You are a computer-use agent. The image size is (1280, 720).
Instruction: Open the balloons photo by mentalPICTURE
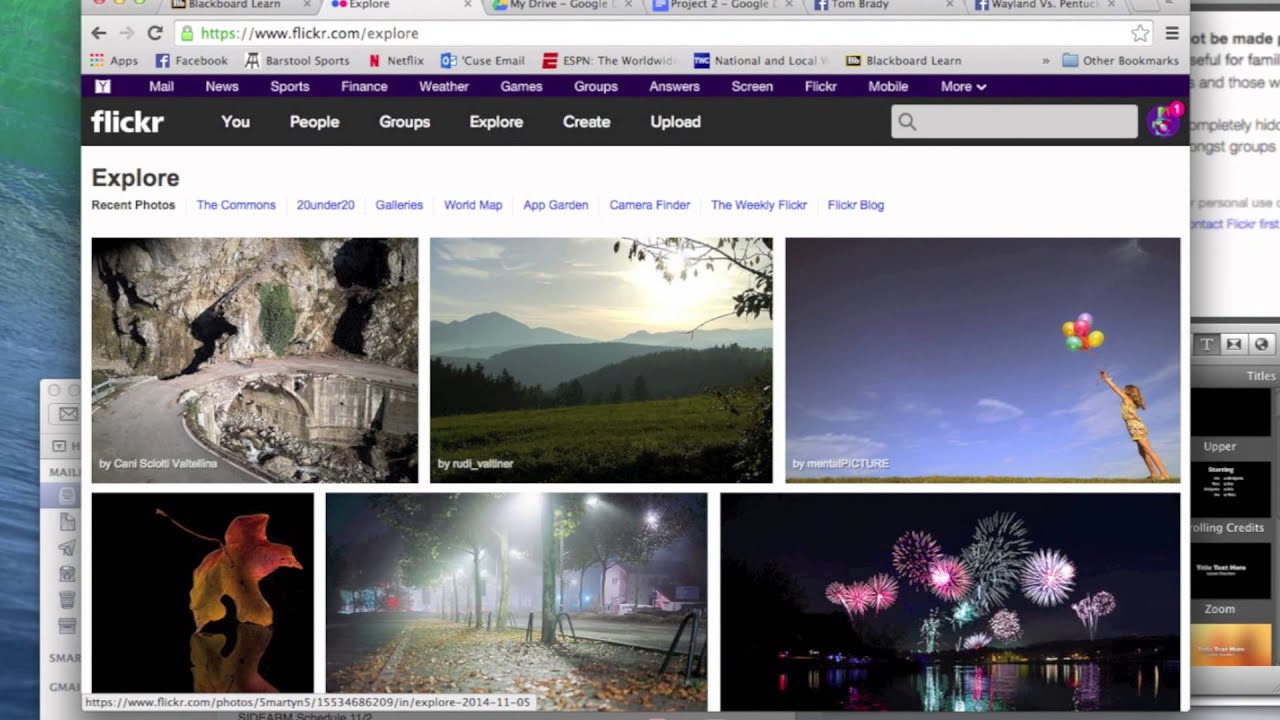pos(983,360)
